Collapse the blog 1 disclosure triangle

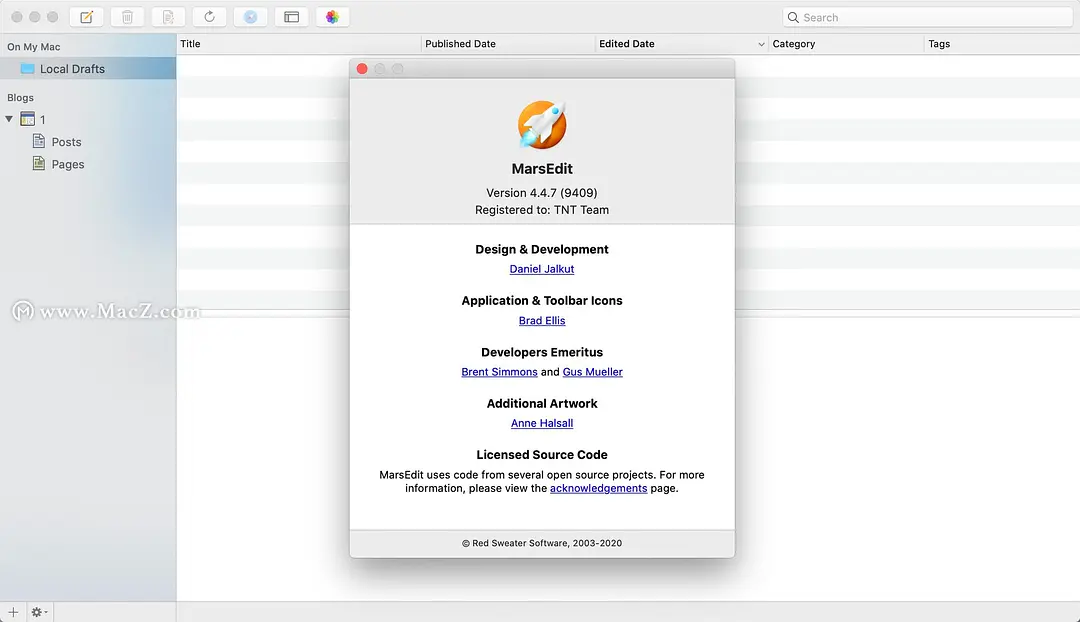(9, 119)
